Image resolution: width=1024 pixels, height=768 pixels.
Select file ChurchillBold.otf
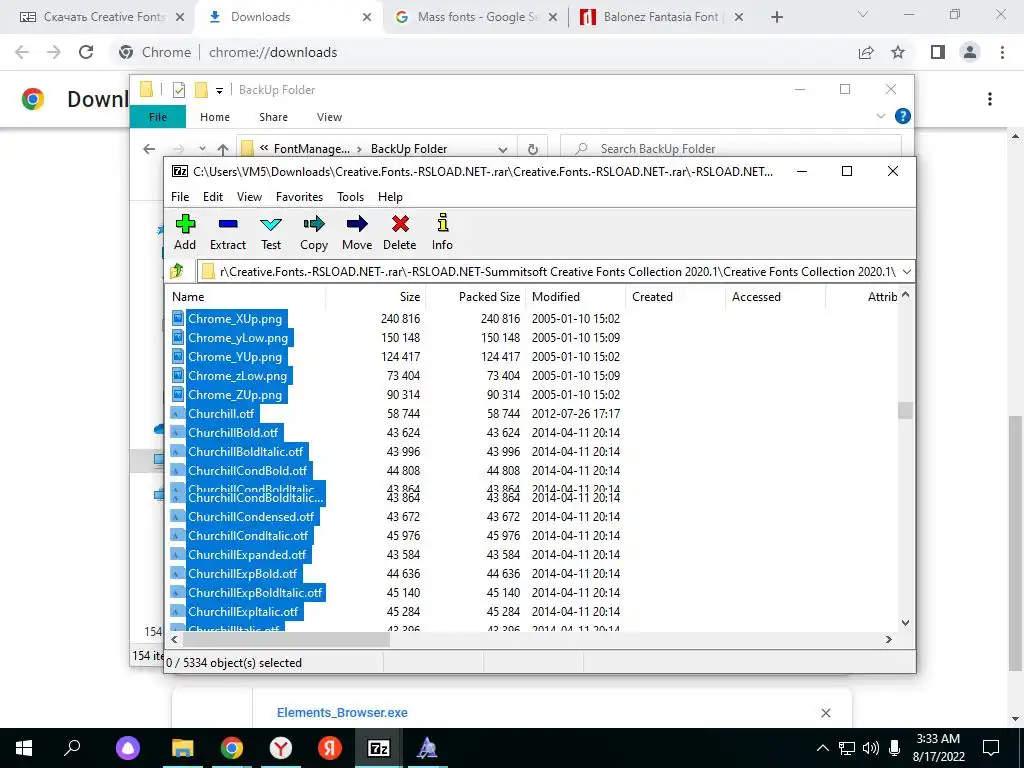[233, 432]
